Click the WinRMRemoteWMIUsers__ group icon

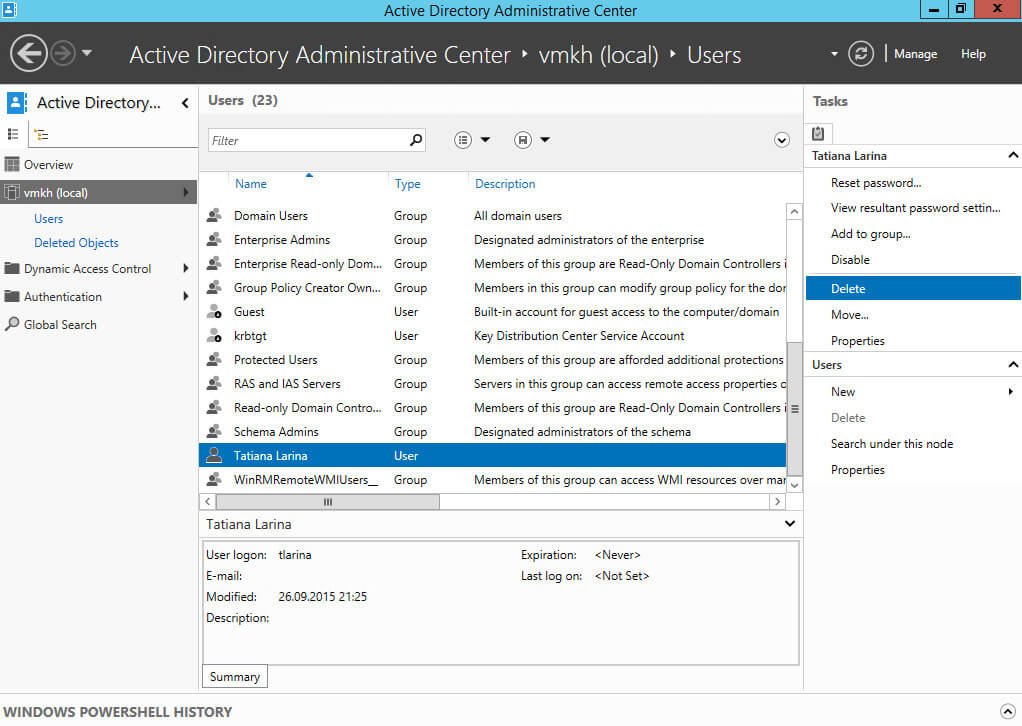tap(214, 480)
